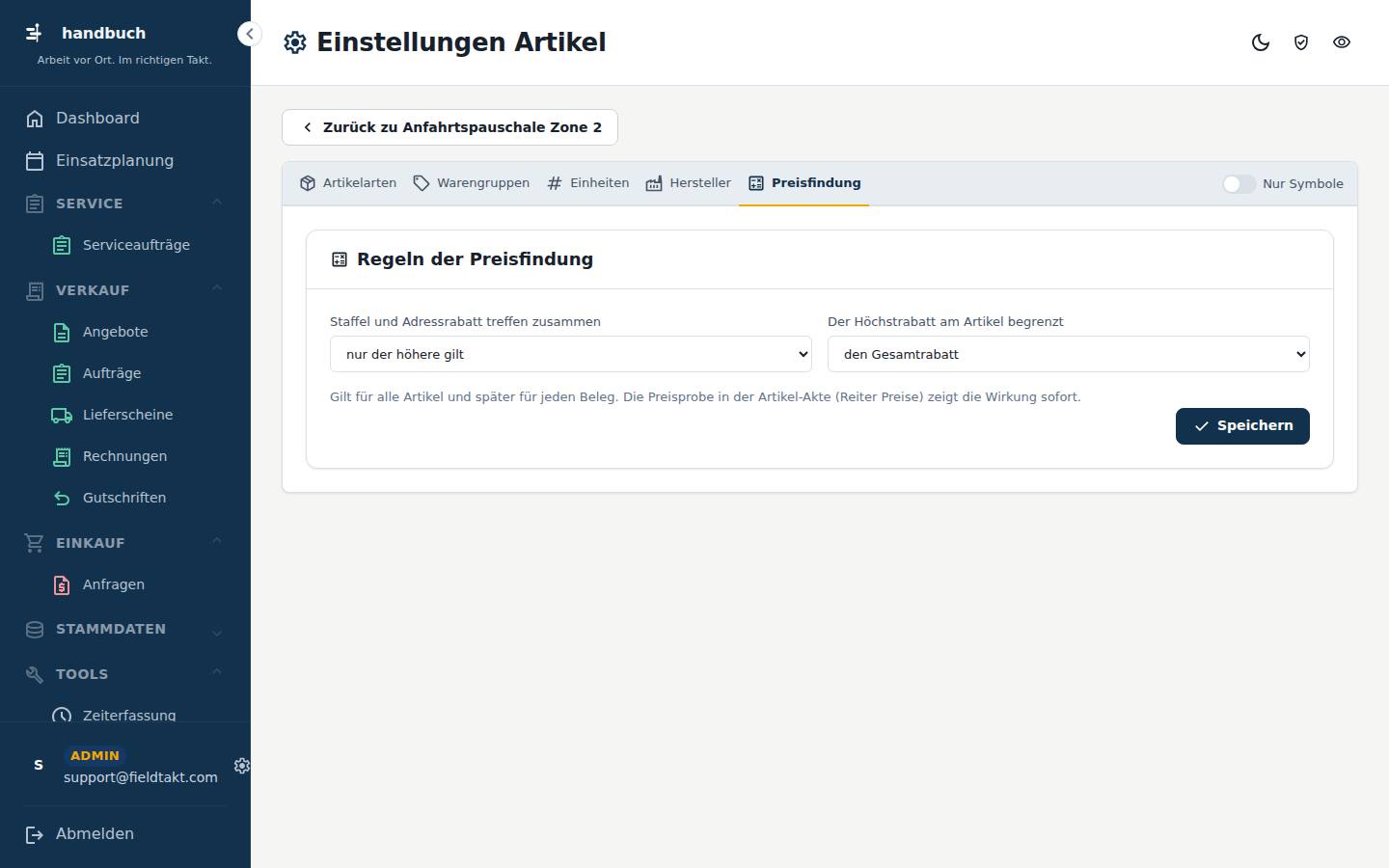Click the Anfragen document icon
The height and width of the screenshot is (868, 1389).
tap(62, 584)
